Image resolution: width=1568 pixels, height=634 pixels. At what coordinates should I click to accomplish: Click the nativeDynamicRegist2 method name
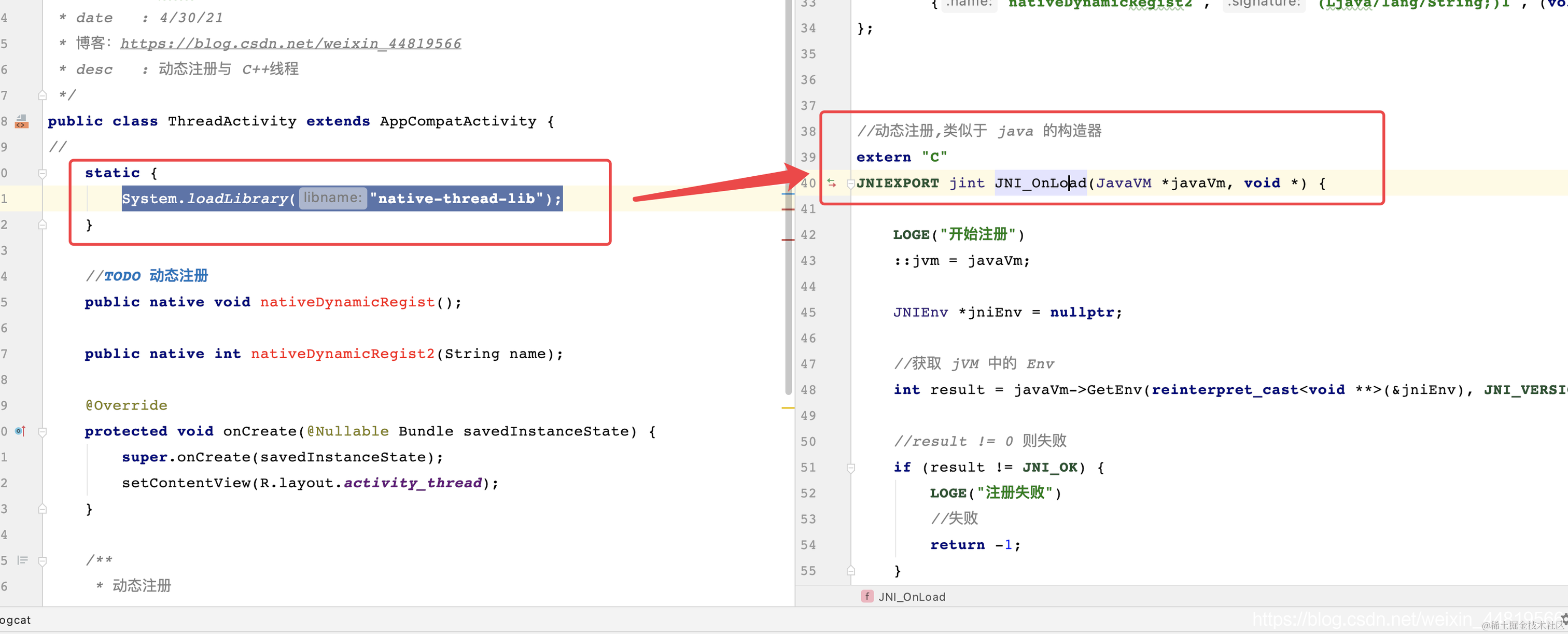[x=343, y=354]
